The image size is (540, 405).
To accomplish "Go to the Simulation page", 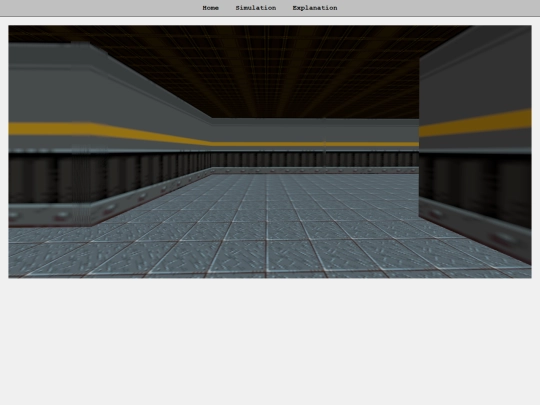I will tap(256, 8).
